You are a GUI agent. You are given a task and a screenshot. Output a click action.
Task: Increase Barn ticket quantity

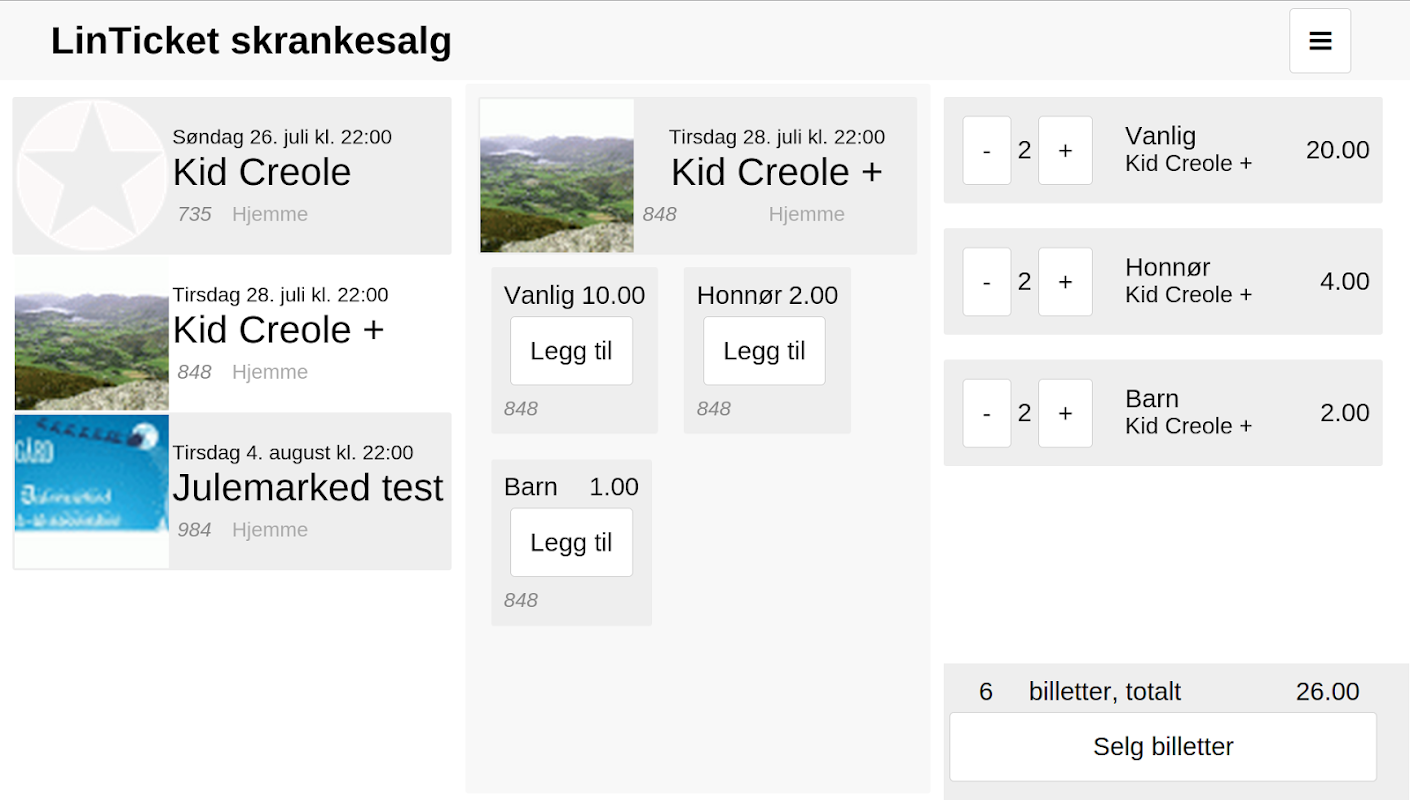[1065, 413]
